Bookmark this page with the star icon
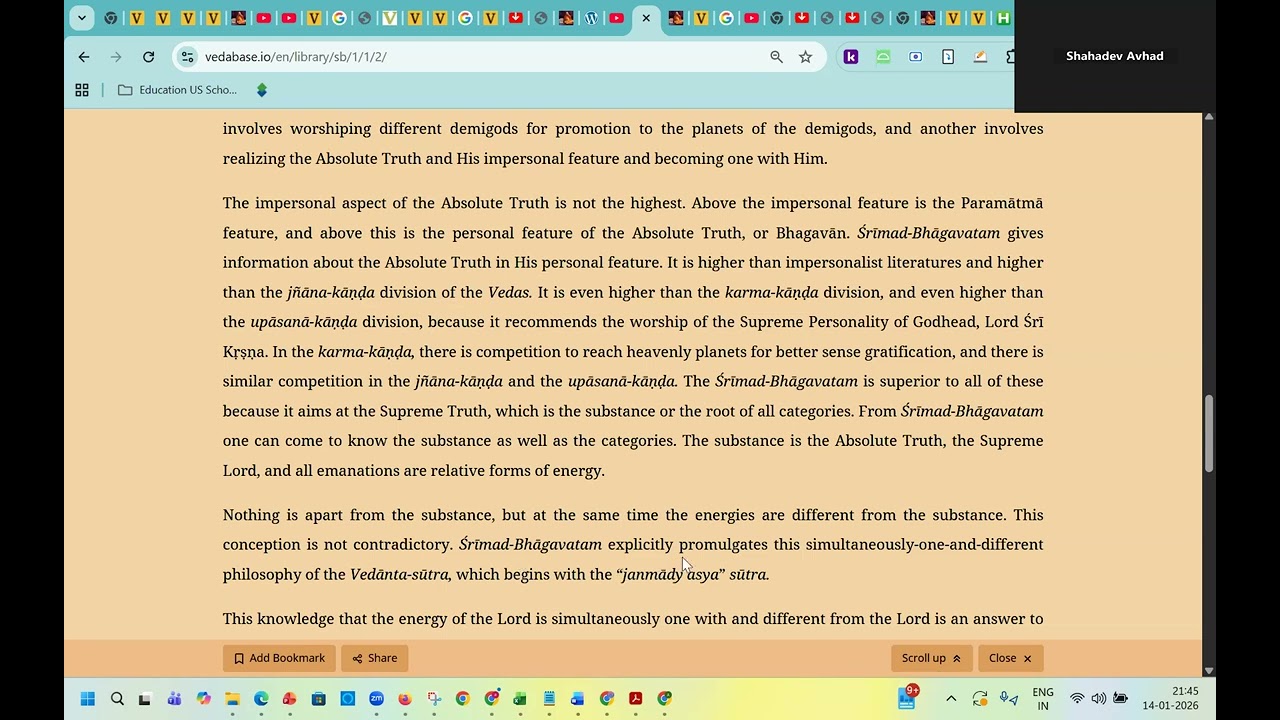 (x=805, y=57)
